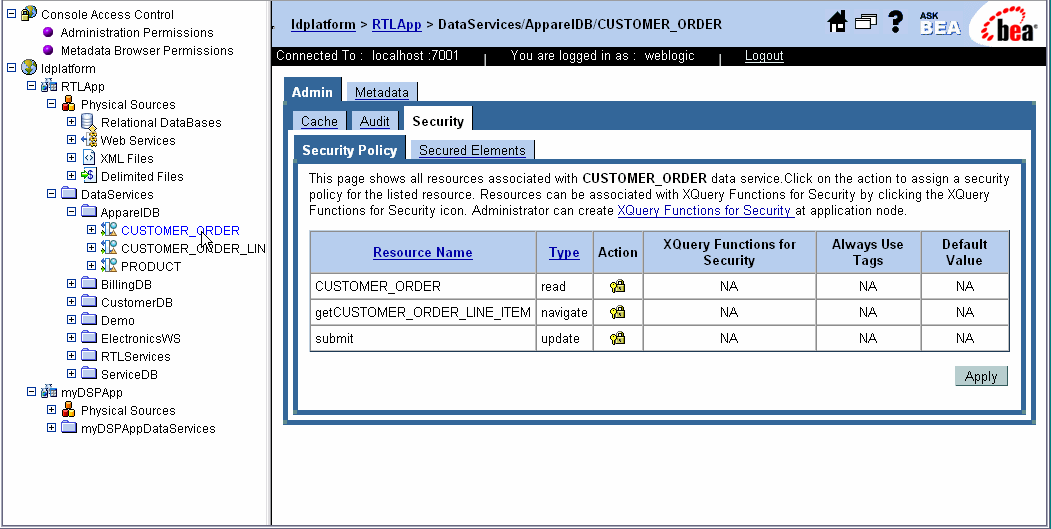Screen dimensions: 1051x529
Task: Expand the PRODUCT data service node
Action: point(91,266)
